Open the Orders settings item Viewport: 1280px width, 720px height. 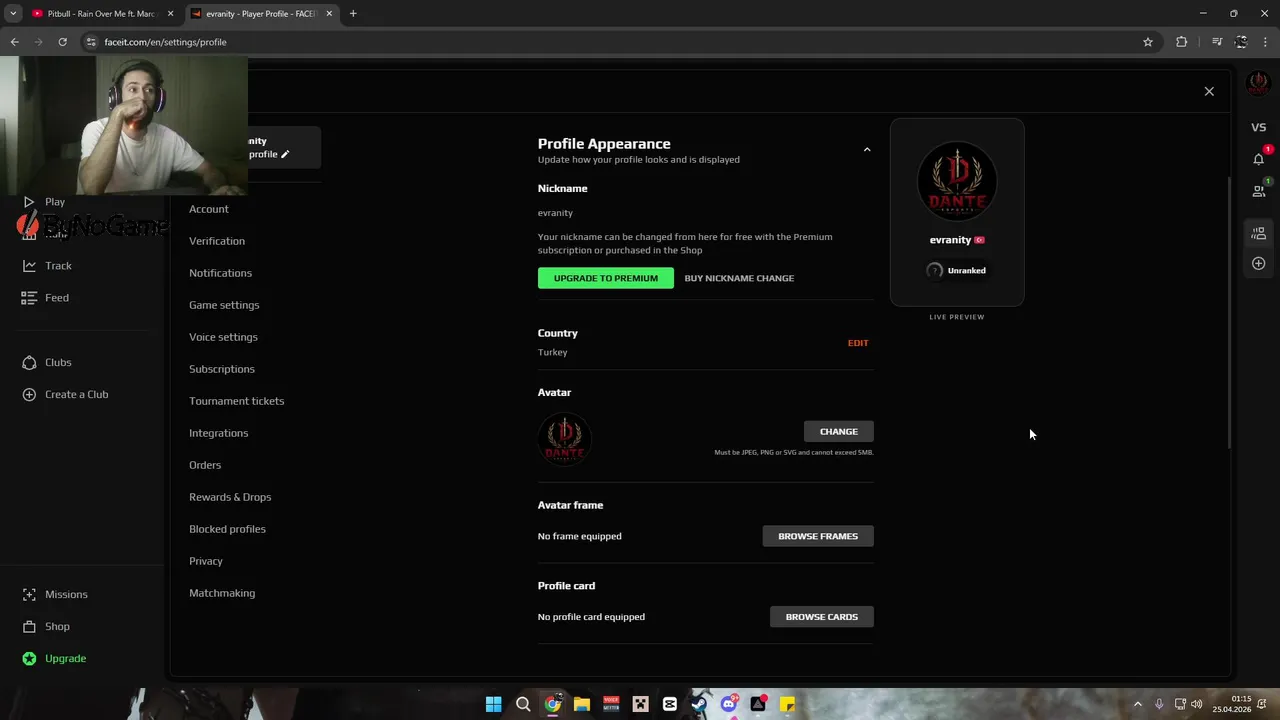[x=205, y=465]
